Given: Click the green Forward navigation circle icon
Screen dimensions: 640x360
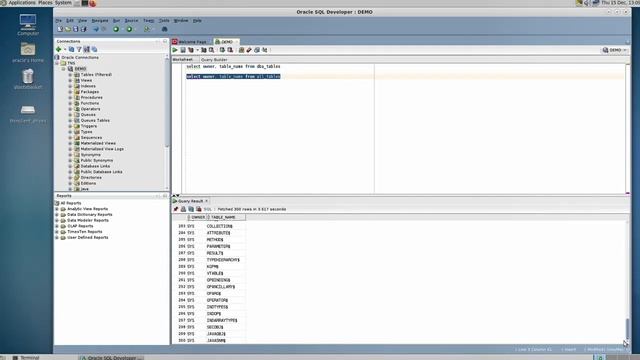Looking at the screenshot, I should 129,29.
